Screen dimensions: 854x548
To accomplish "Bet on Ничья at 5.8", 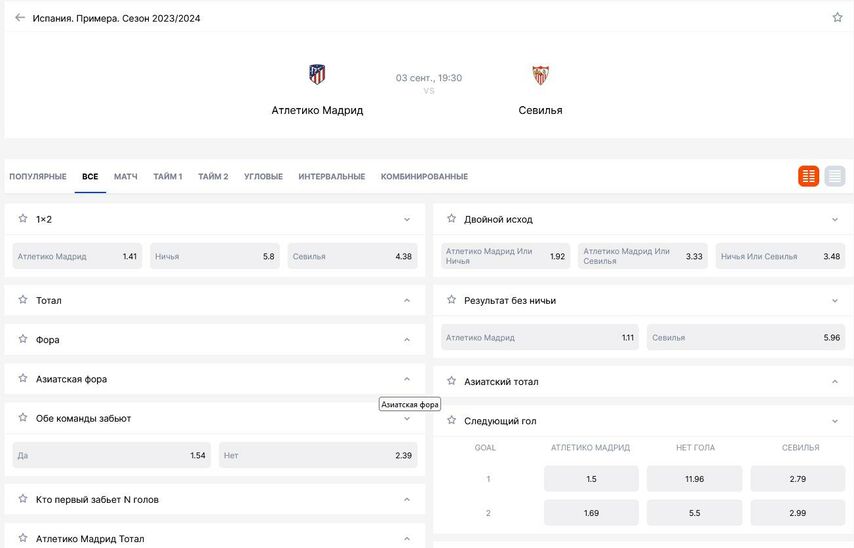I will click(x=215, y=256).
